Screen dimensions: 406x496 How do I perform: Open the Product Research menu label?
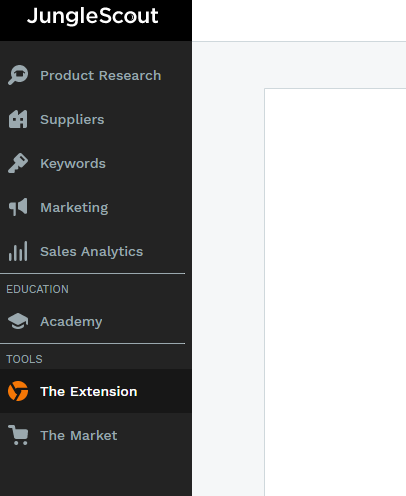point(101,75)
